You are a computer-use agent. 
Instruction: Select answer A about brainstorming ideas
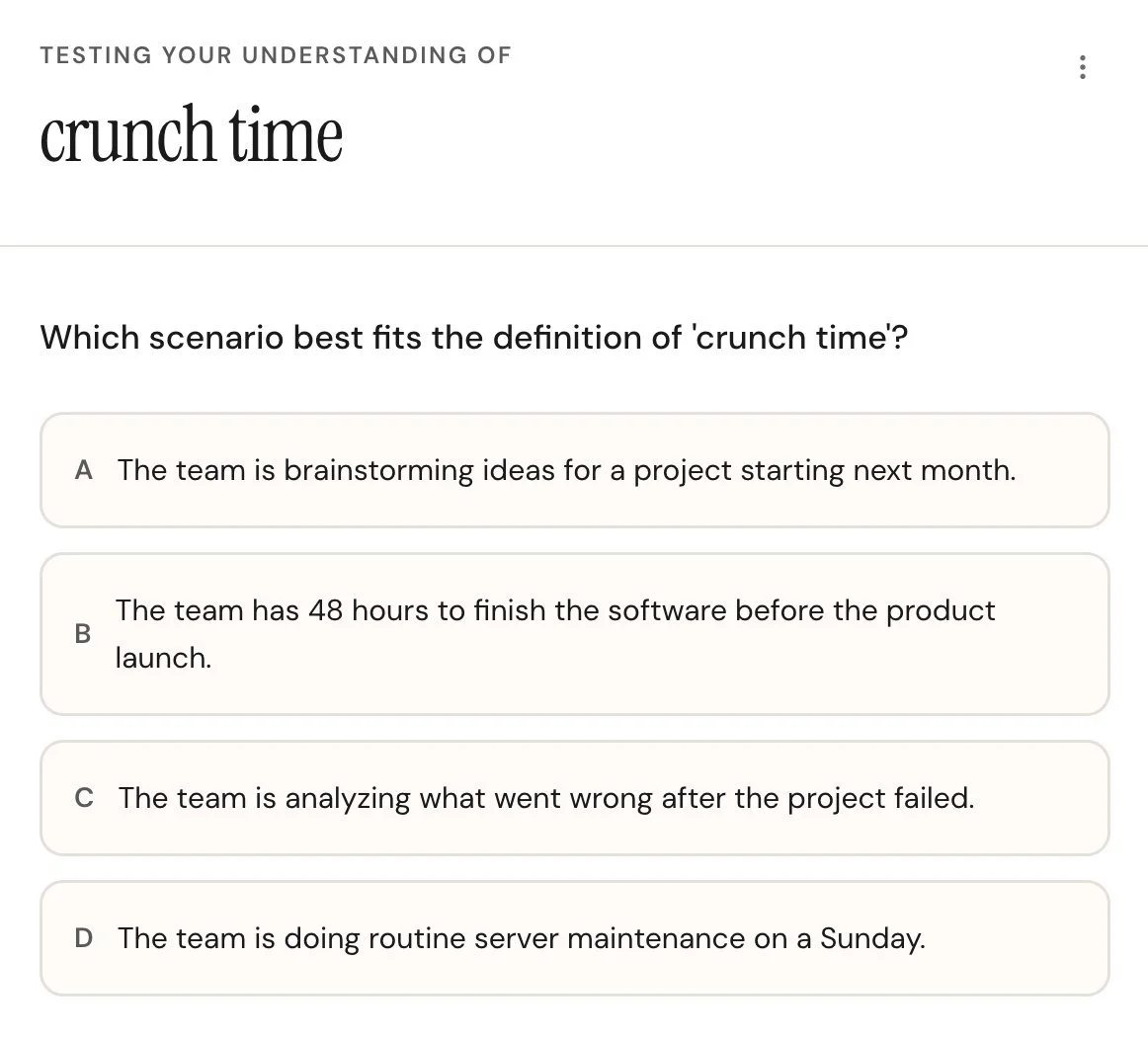click(574, 470)
